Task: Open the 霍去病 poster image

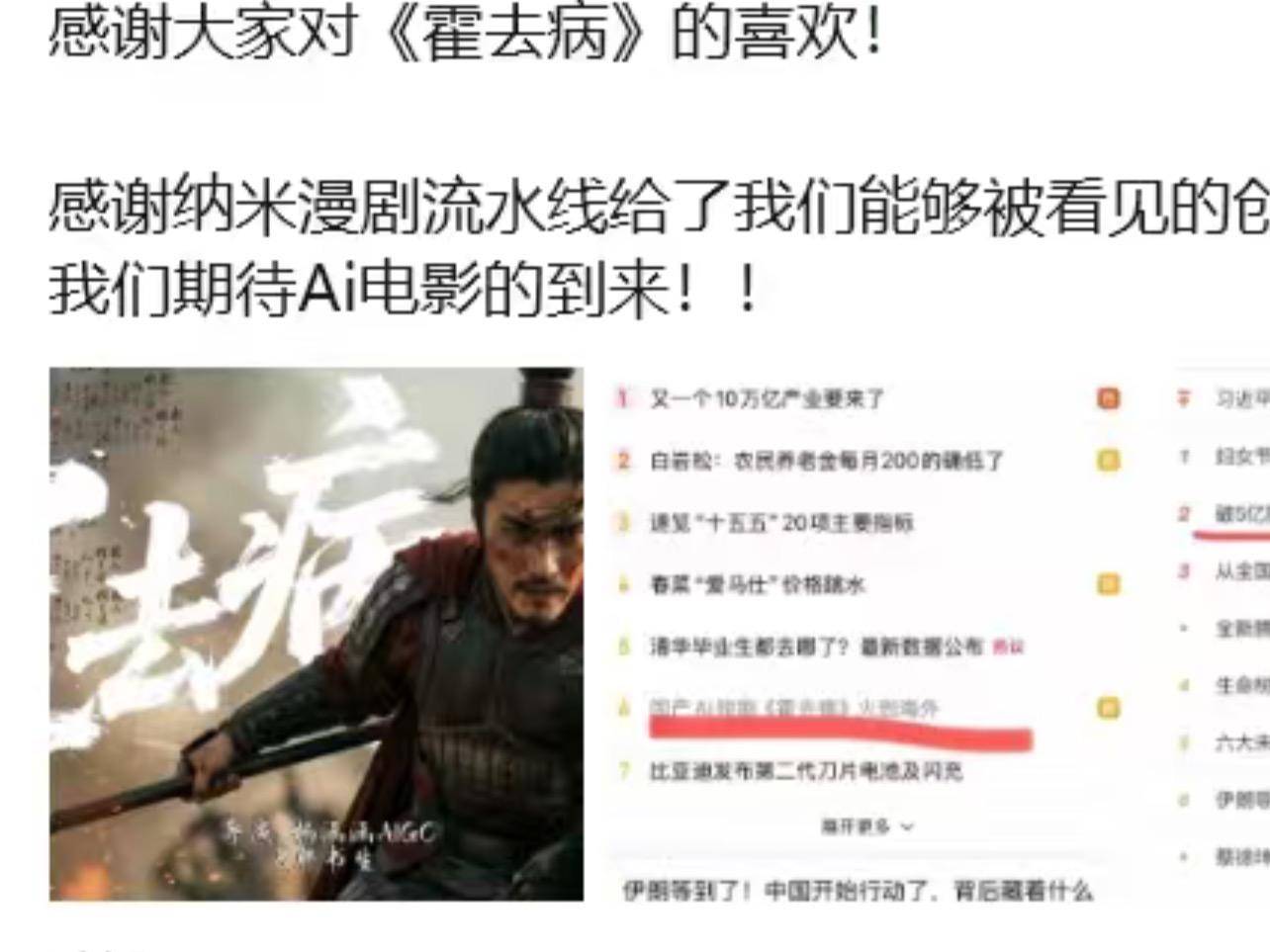Action: pyautogui.click(x=317, y=634)
